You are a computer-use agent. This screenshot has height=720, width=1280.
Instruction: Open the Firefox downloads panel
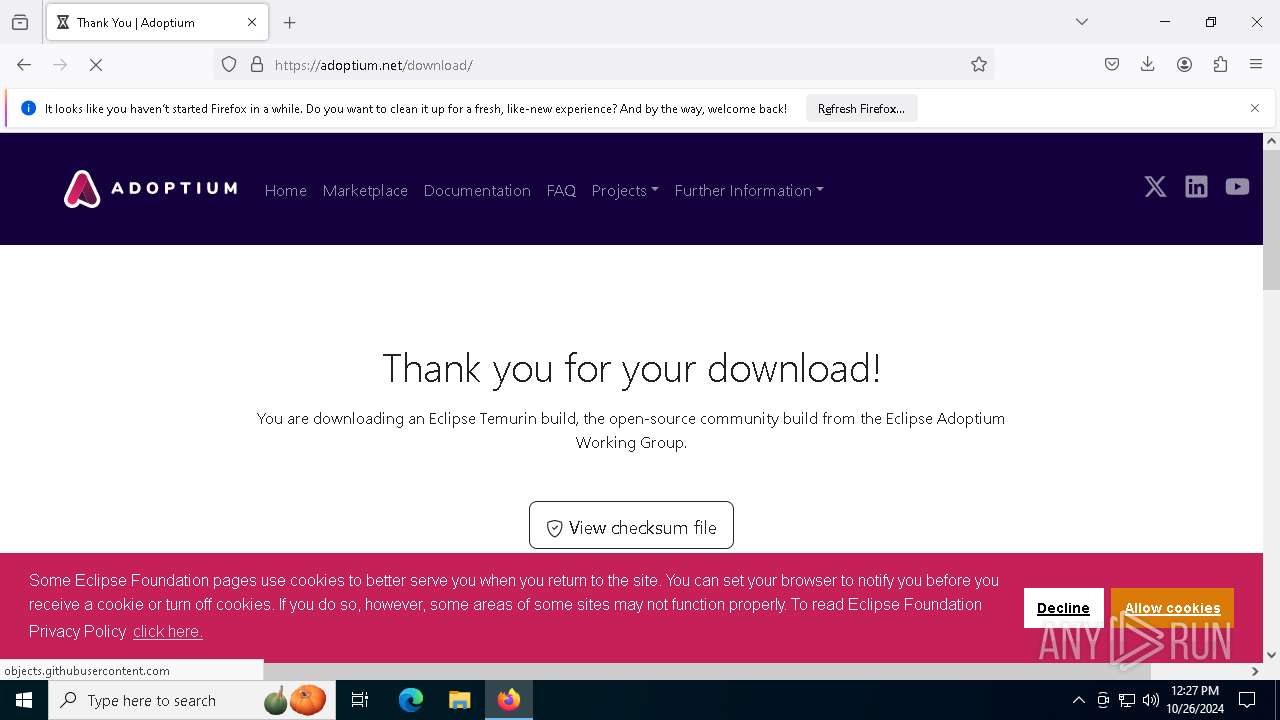coord(1148,65)
